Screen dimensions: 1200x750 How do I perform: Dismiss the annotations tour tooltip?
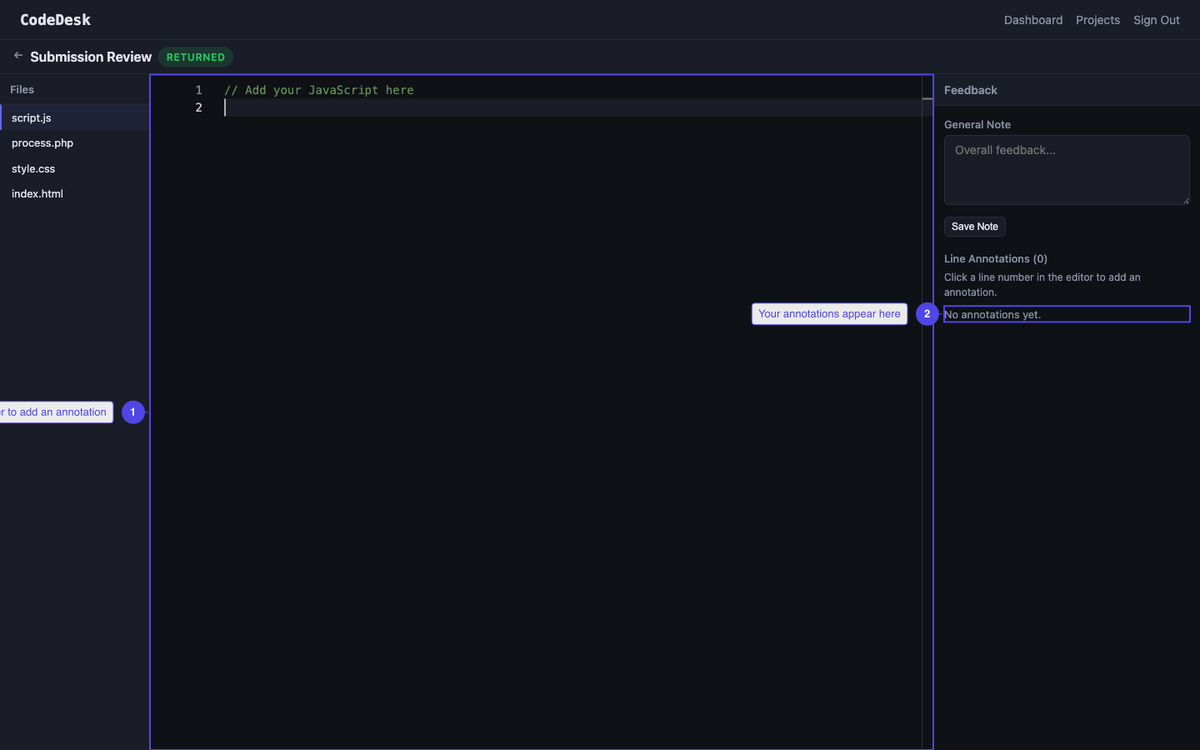point(829,313)
